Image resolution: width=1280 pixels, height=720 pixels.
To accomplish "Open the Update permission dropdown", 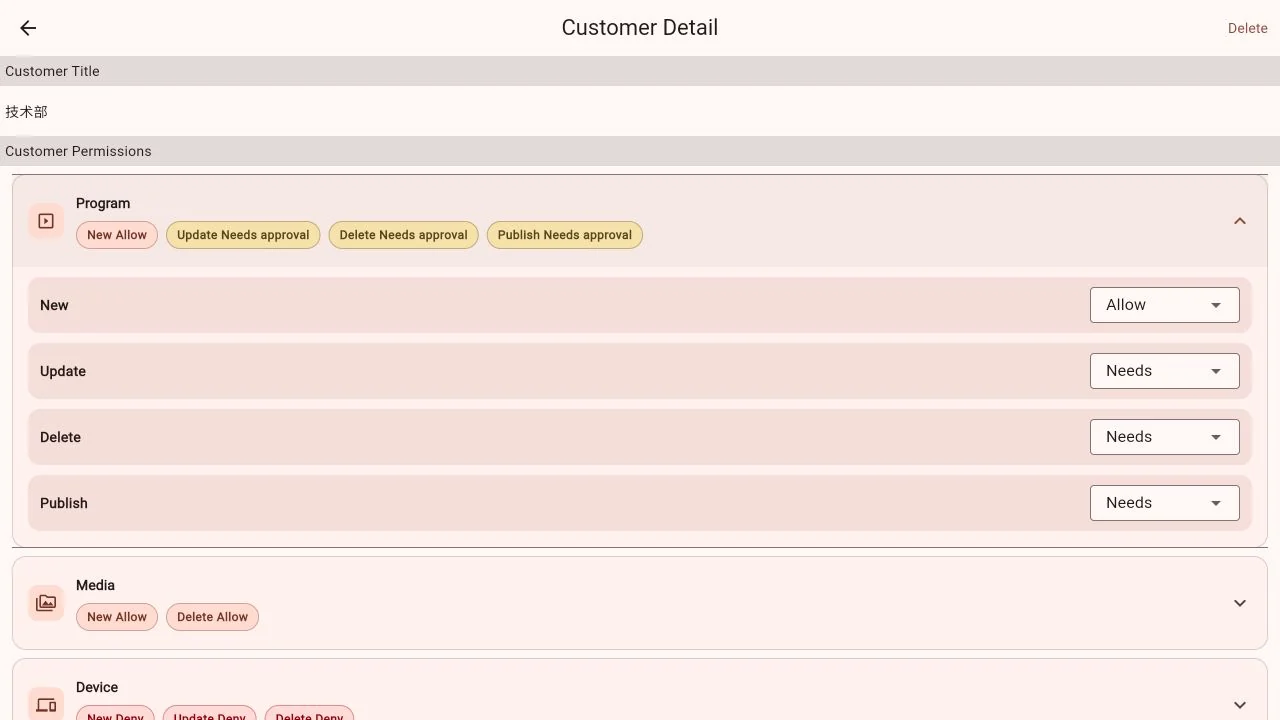I will tap(1164, 371).
